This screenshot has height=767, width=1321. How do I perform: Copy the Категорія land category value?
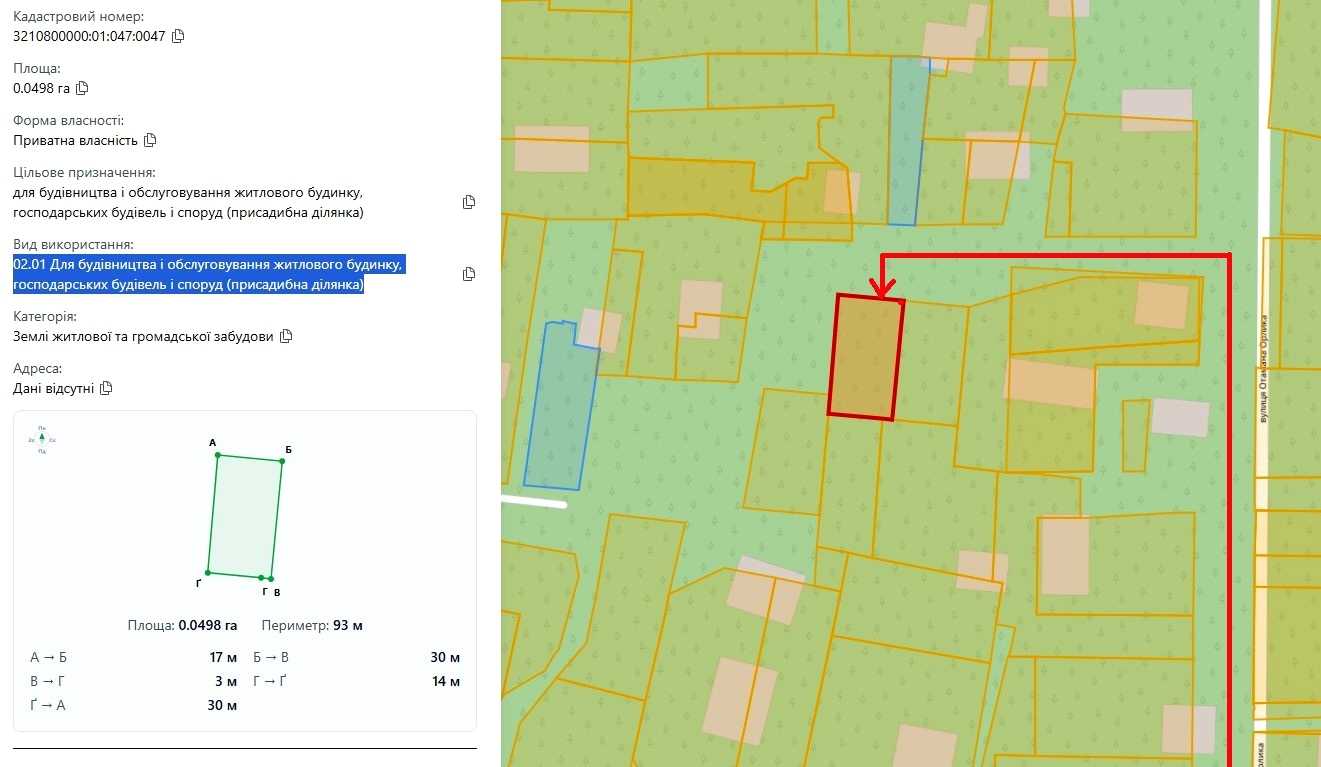tap(286, 336)
